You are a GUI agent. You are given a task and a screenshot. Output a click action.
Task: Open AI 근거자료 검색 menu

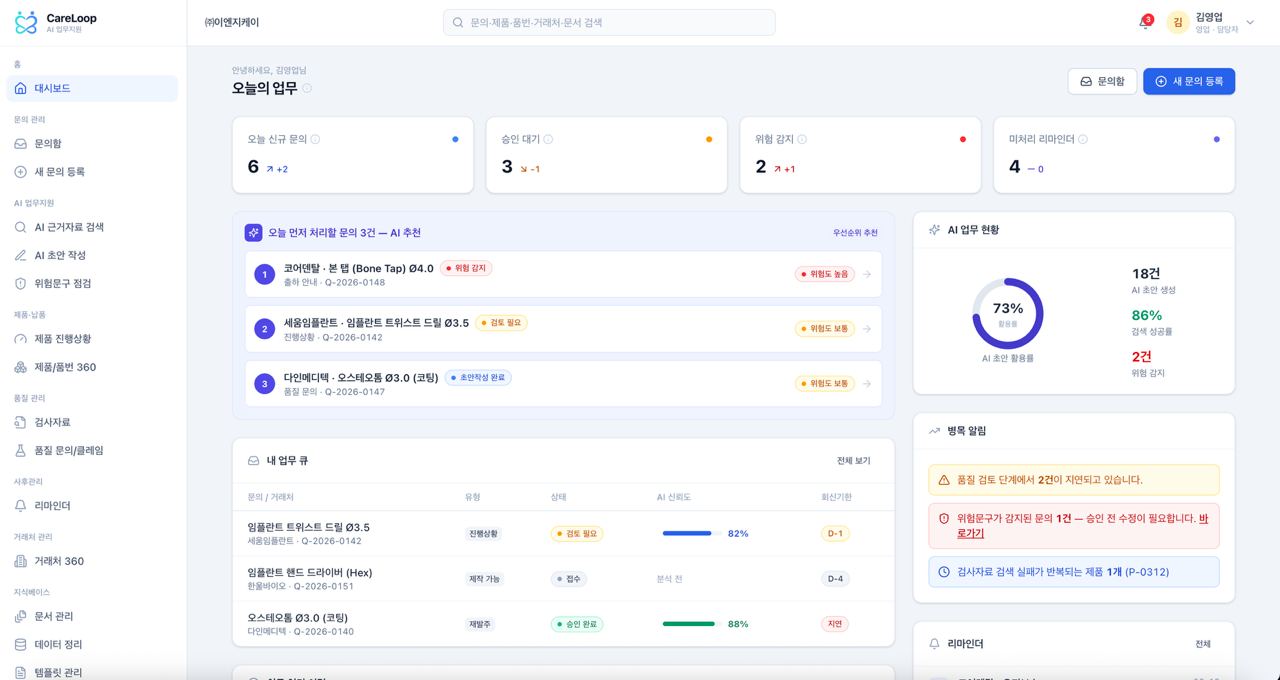pyautogui.click(x=92, y=227)
